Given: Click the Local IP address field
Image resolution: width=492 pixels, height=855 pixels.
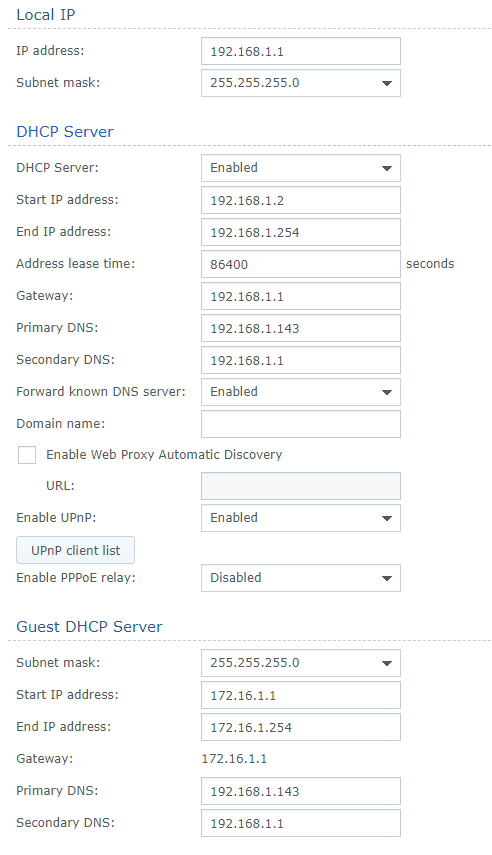Looking at the screenshot, I should 301,51.
